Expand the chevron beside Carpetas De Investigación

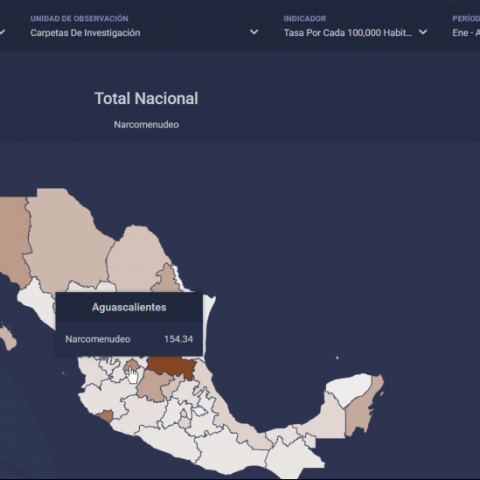pos(254,32)
